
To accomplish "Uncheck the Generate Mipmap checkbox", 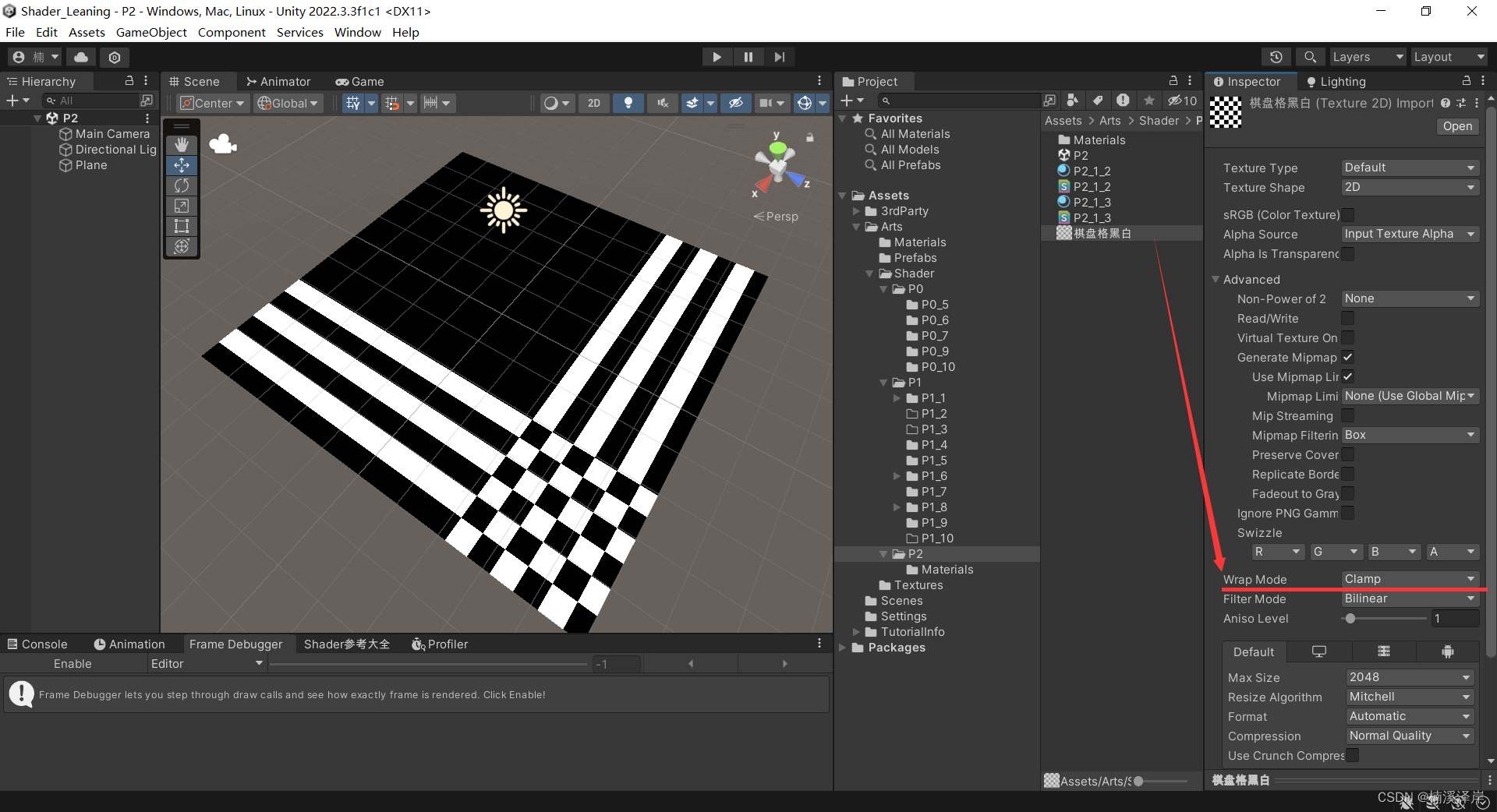I will point(1348,357).
